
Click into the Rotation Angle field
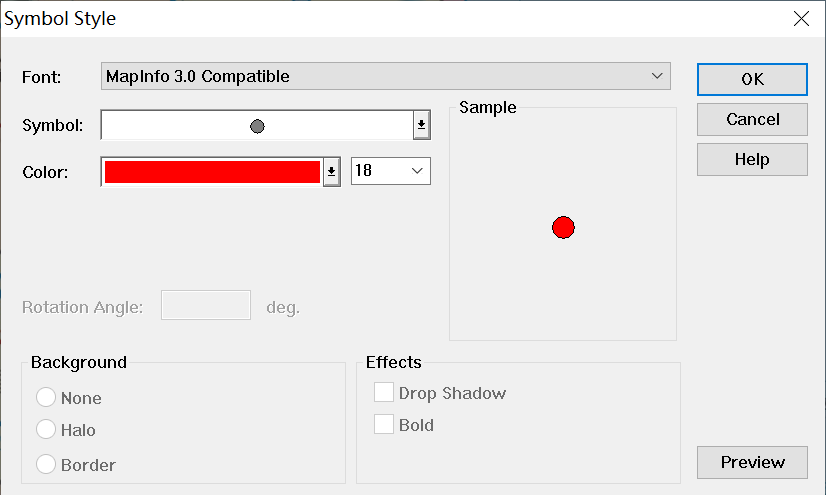(206, 306)
